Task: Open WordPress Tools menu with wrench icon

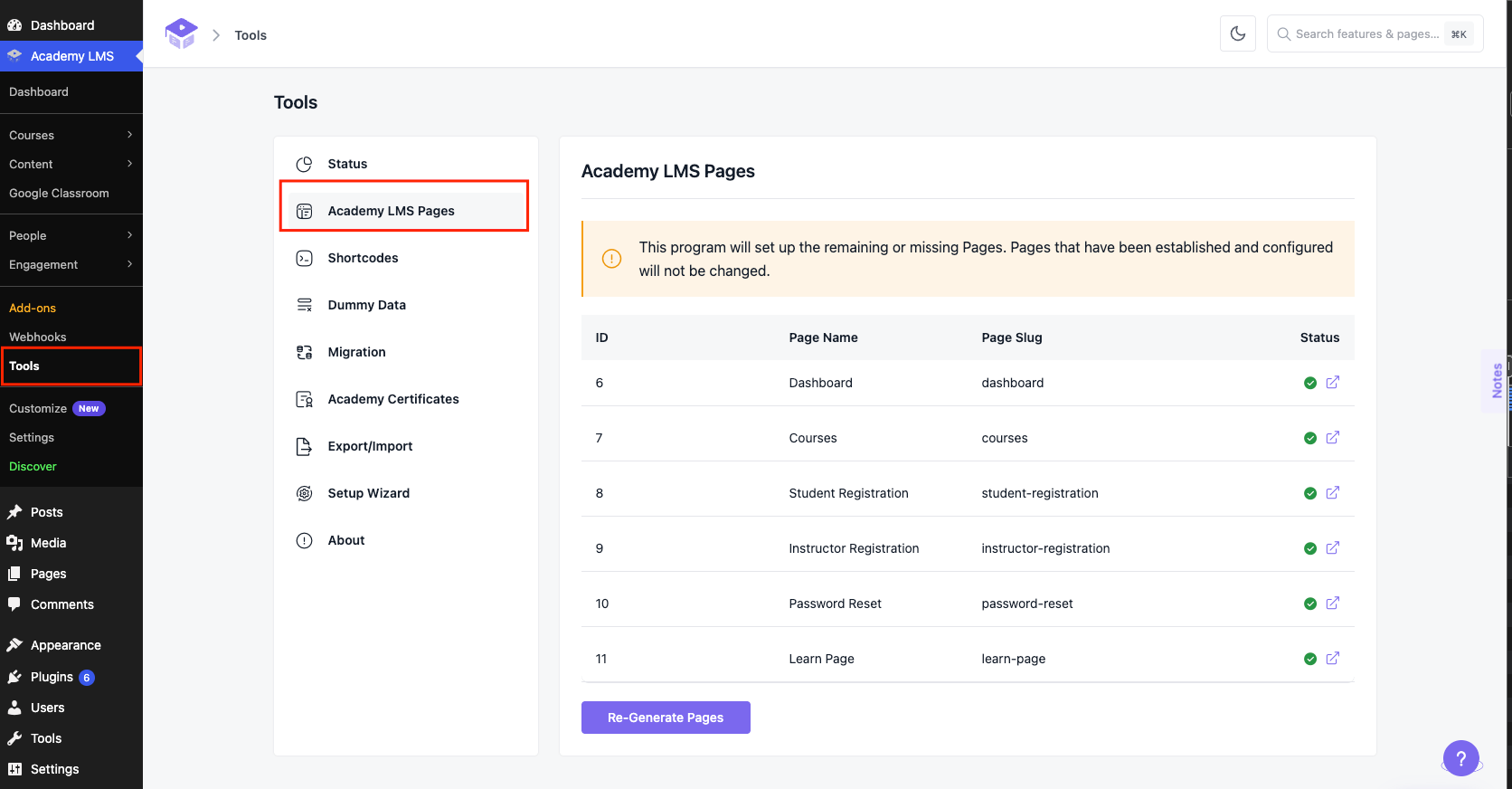Action: click(71, 738)
